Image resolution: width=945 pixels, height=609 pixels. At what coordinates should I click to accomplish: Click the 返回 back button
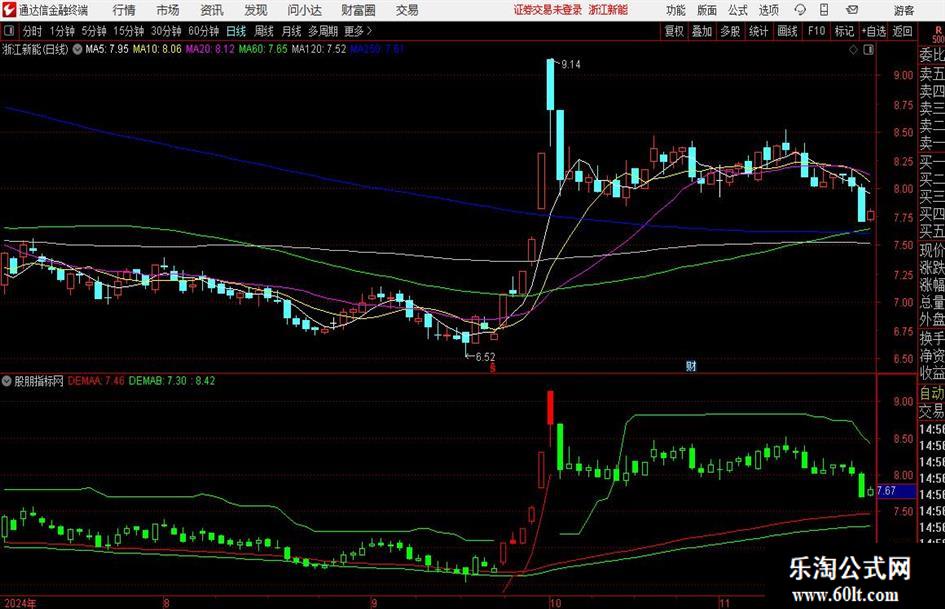pos(902,31)
